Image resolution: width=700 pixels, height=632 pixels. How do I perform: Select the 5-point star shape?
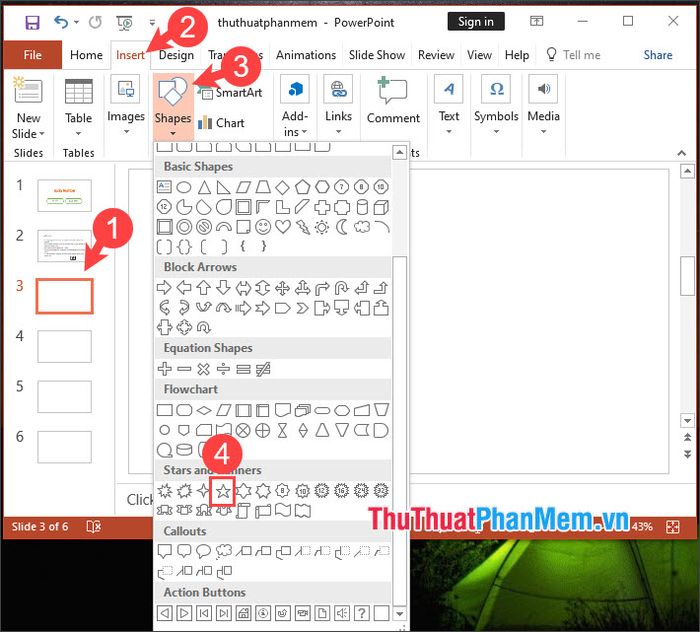click(x=223, y=491)
